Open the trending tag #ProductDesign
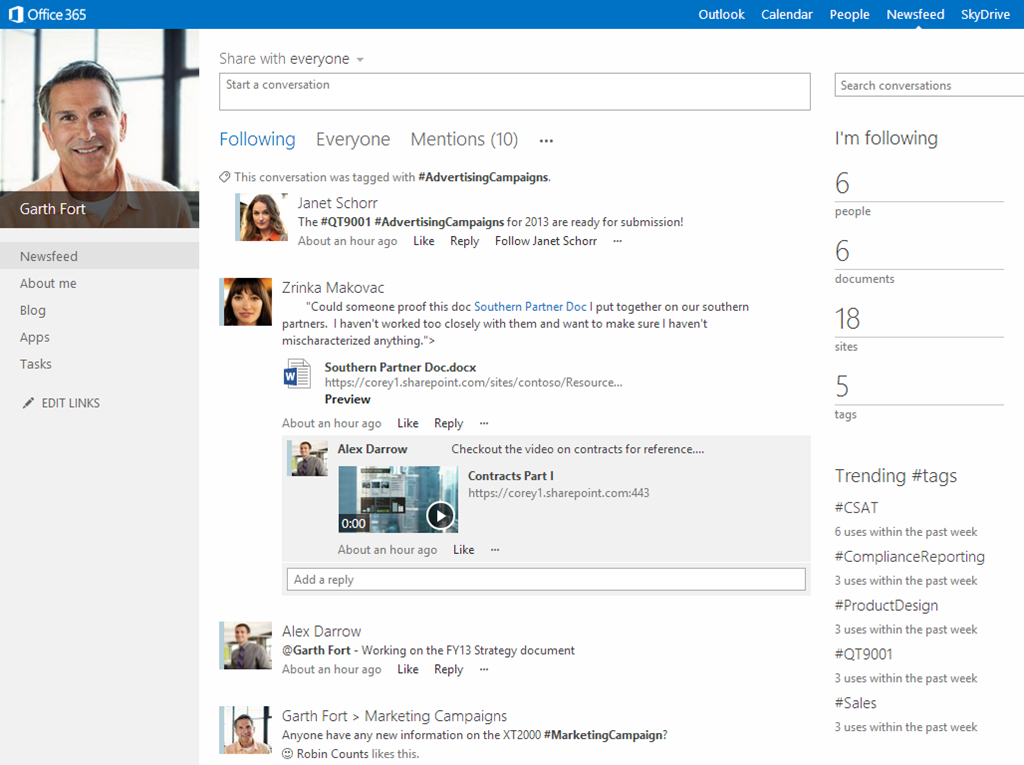The image size is (1024, 765). click(x=886, y=606)
